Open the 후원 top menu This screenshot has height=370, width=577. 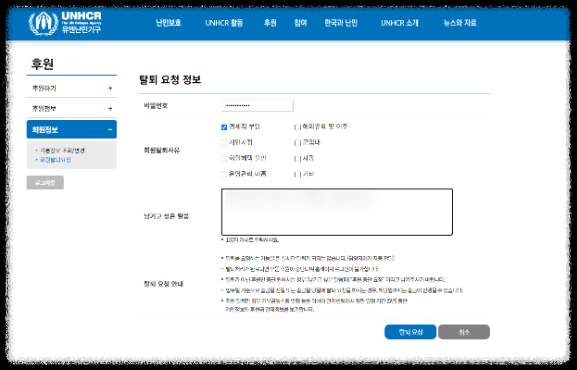pos(270,23)
